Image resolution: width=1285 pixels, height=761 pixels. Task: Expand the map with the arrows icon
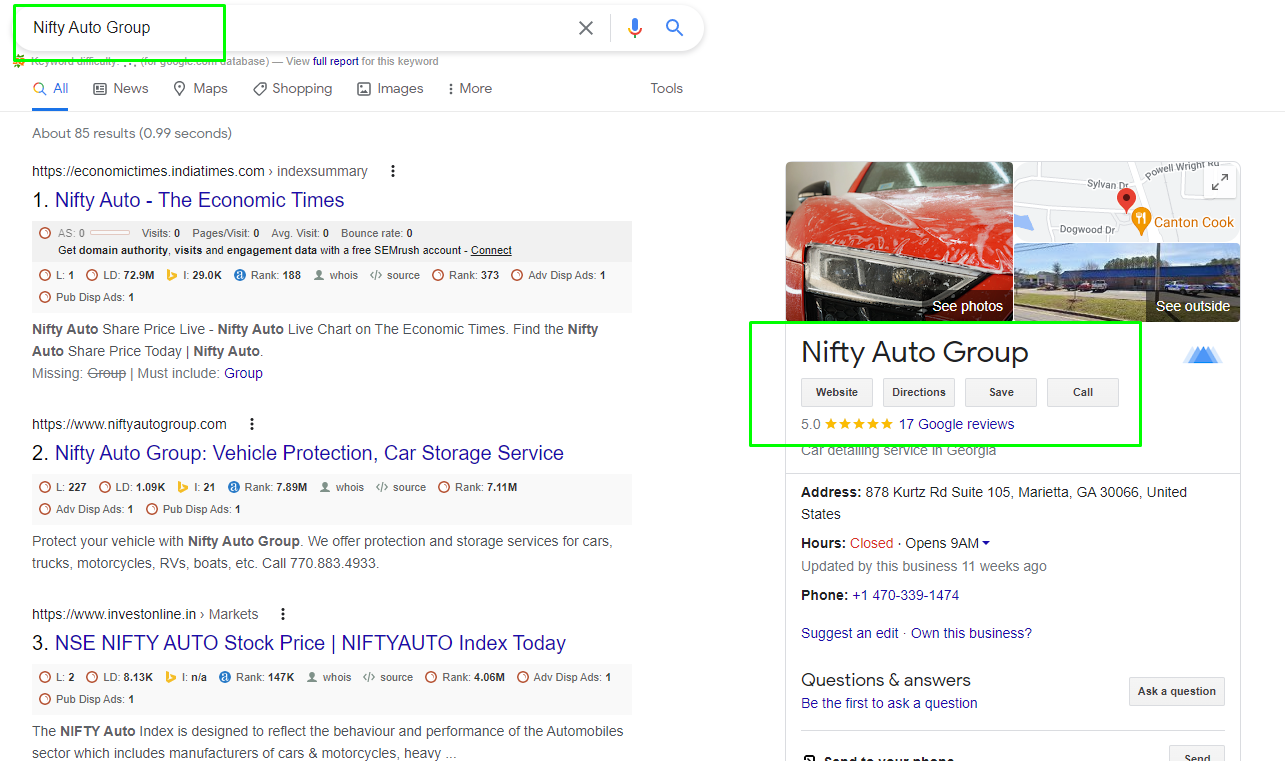[1220, 183]
